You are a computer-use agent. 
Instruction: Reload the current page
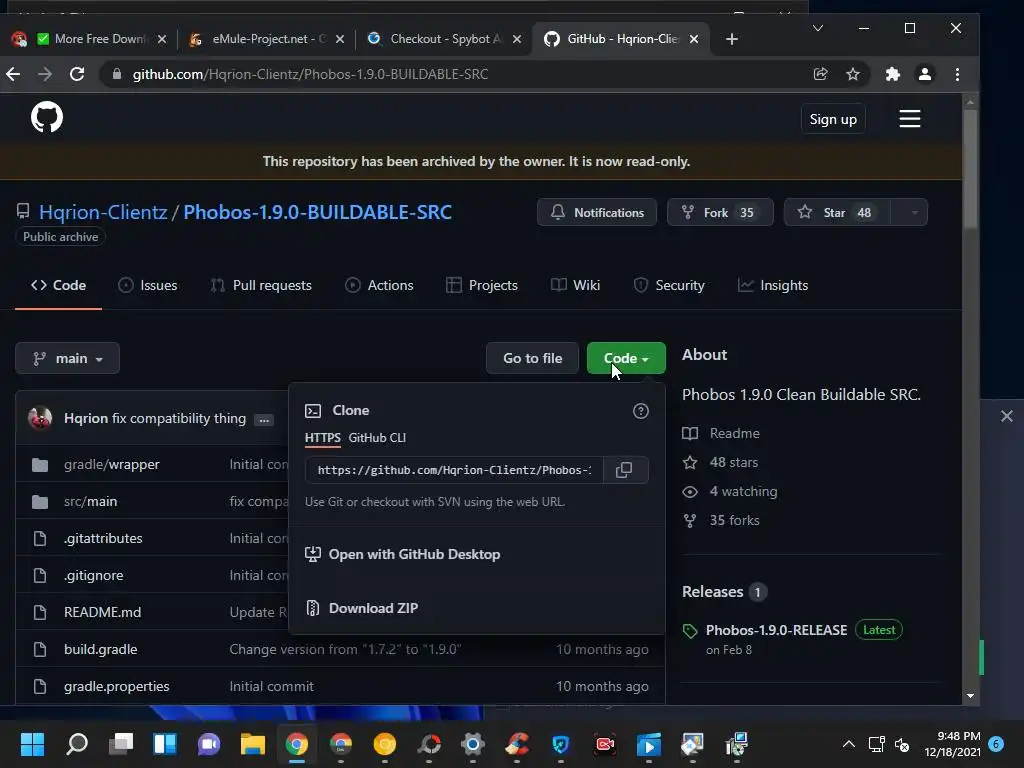(x=77, y=74)
